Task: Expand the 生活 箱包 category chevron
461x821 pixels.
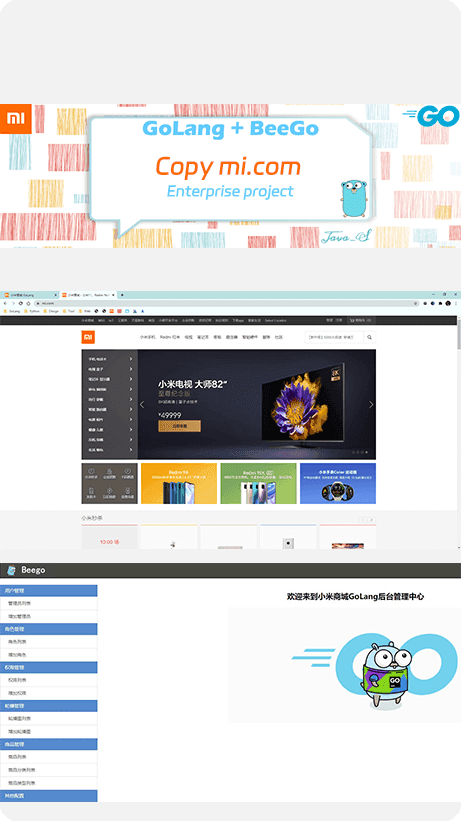Action: tap(130, 450)
